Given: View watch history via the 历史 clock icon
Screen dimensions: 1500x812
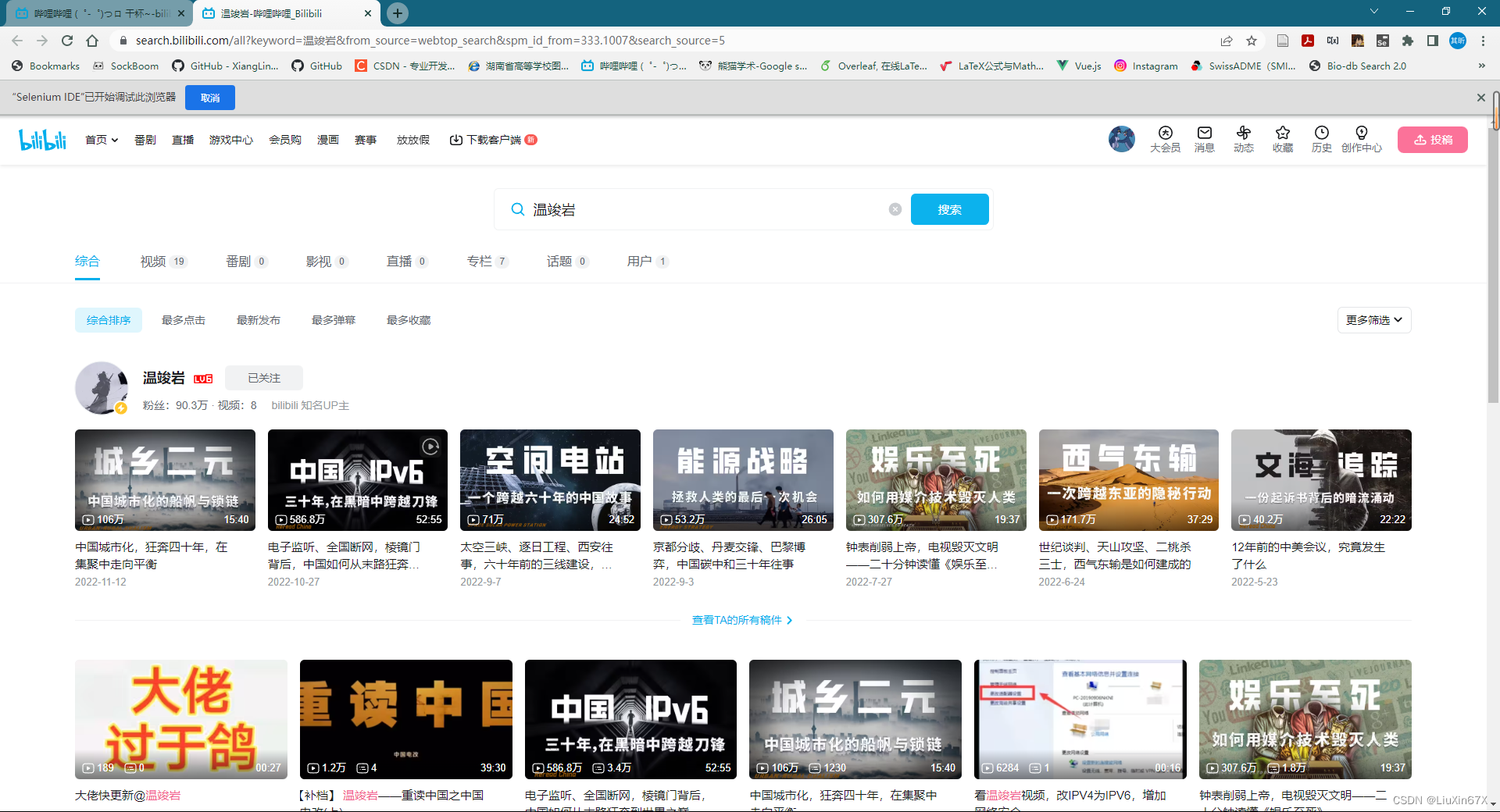Looking at the screenshot, I should click(x=1321, y=139).
